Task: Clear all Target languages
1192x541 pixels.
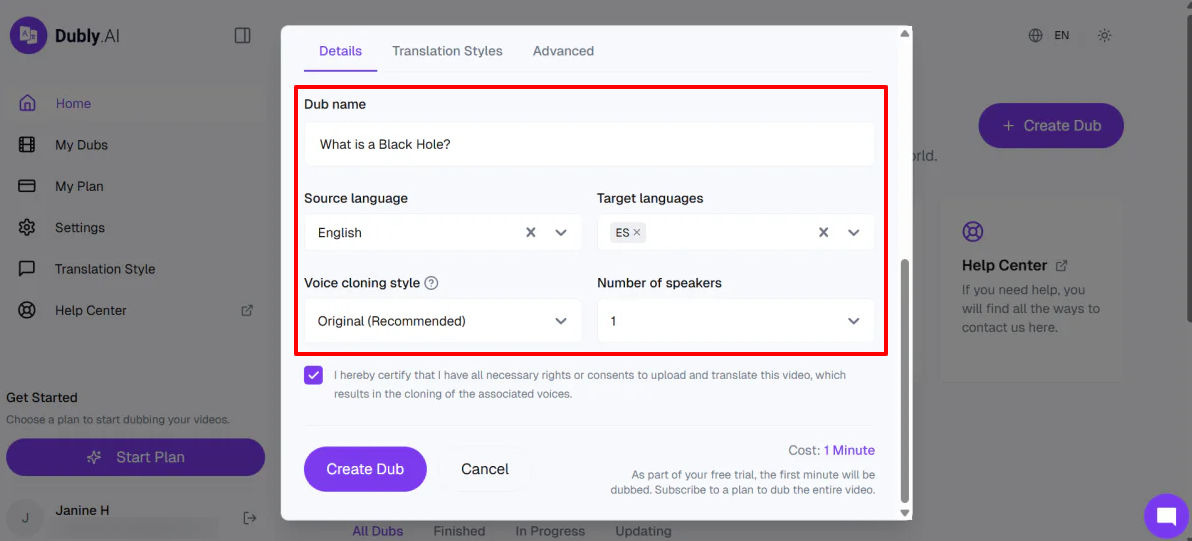Action: 823,233
